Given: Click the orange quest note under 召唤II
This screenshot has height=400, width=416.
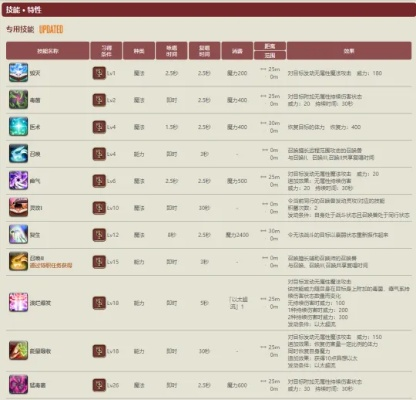Looking at the screenshot, I should pyautogui.click(x=51, y=265).
